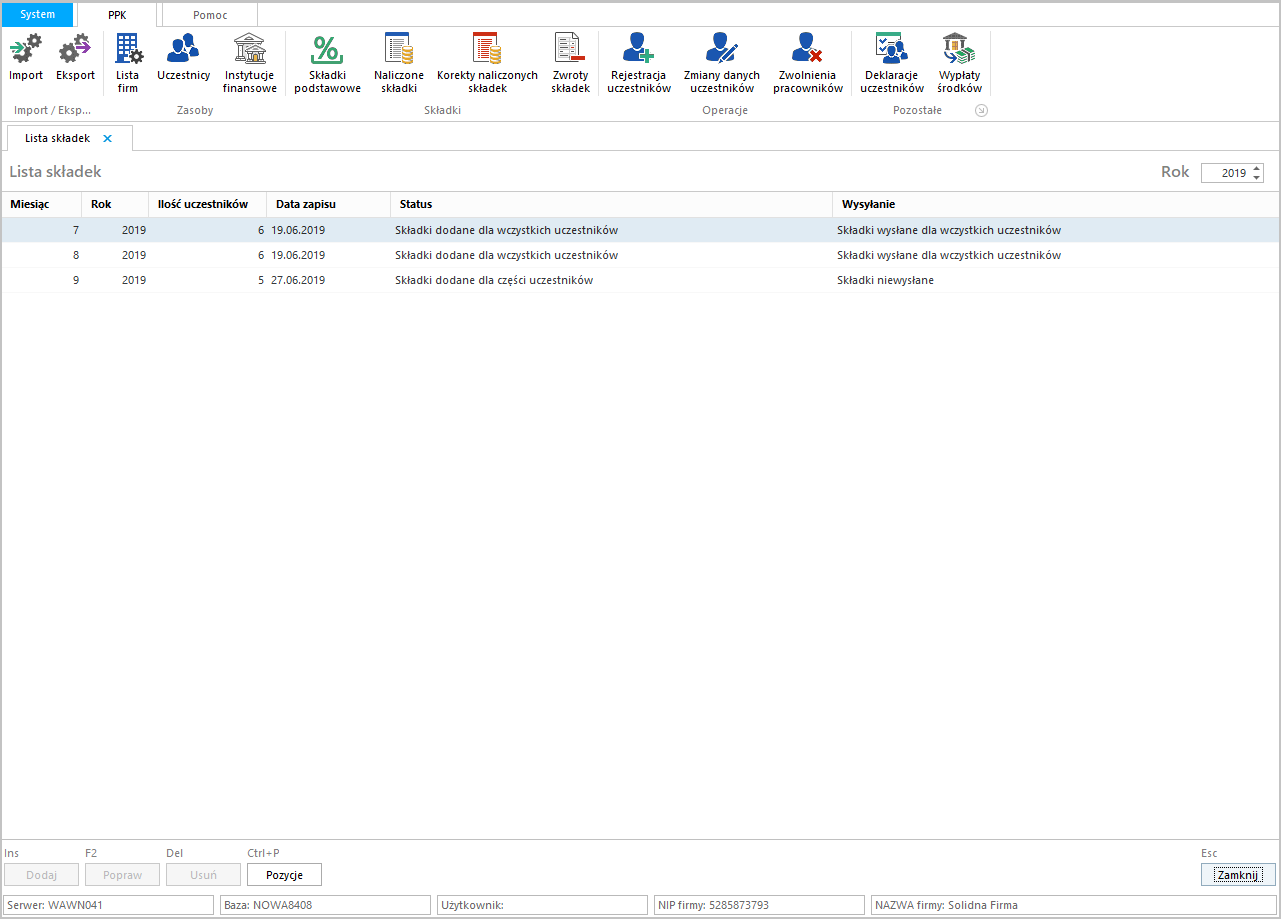Switch to the Pomoc ribbon tab

(210, 14)
